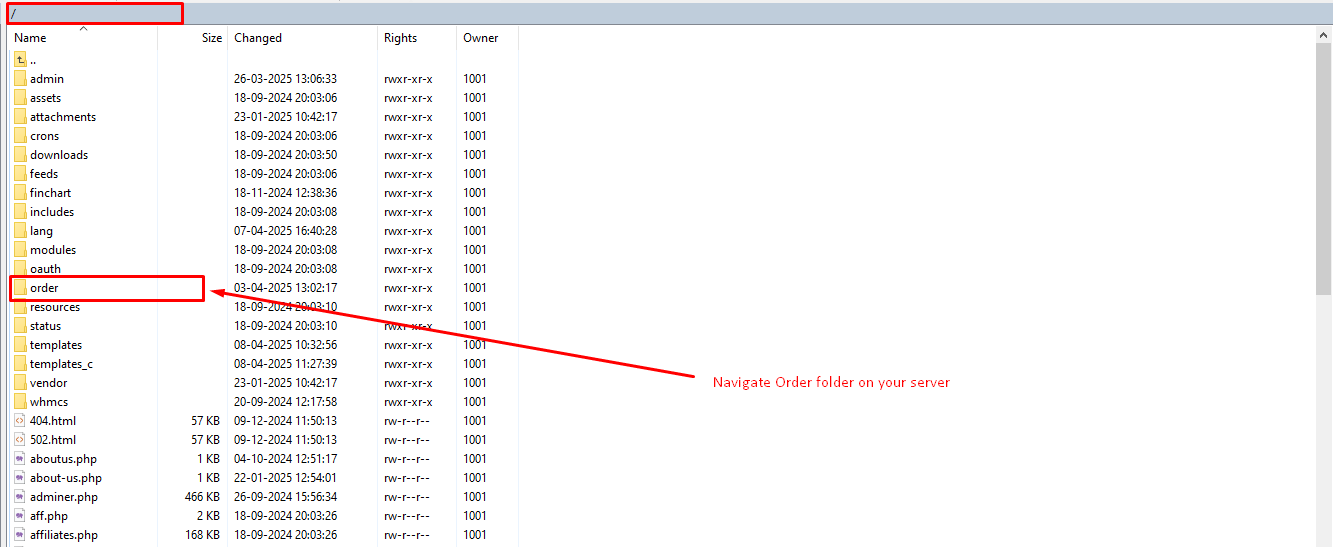Viewport: 1333px width, 547px height.
Task: Select the aboutus.php file name
Action: (x=63, y=459)
